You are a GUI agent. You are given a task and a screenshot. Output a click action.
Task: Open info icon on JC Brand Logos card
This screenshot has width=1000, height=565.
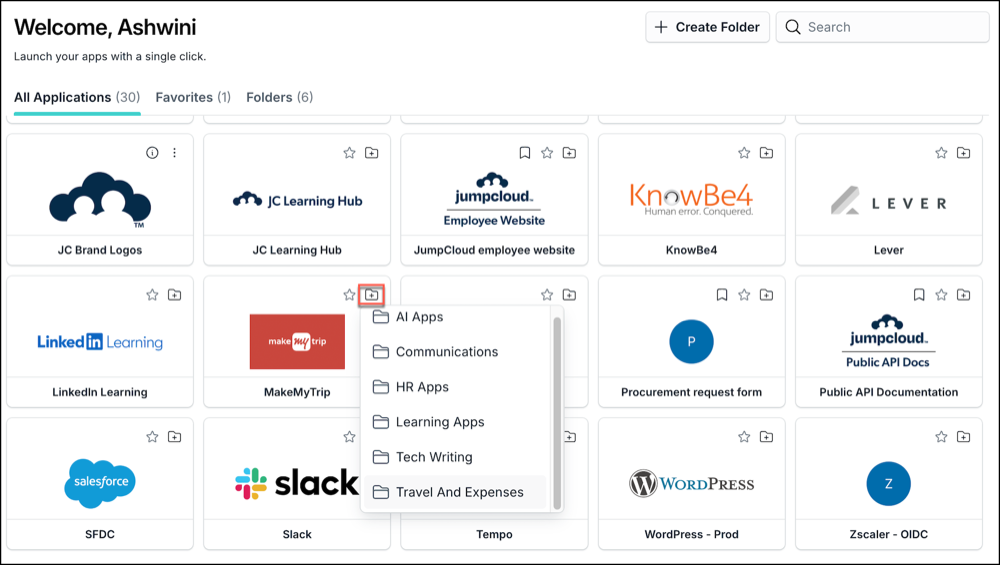[152, 152]
